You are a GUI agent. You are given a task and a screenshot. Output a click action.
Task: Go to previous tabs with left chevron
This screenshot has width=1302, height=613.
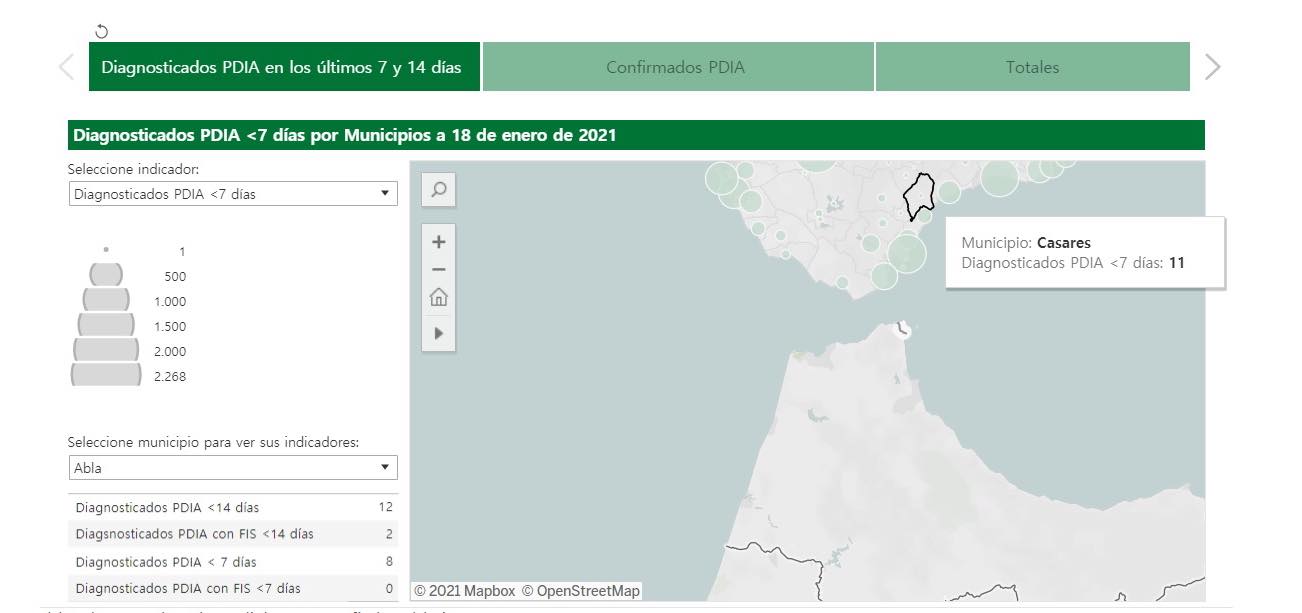pyautogui.click(x=67, y=67)
